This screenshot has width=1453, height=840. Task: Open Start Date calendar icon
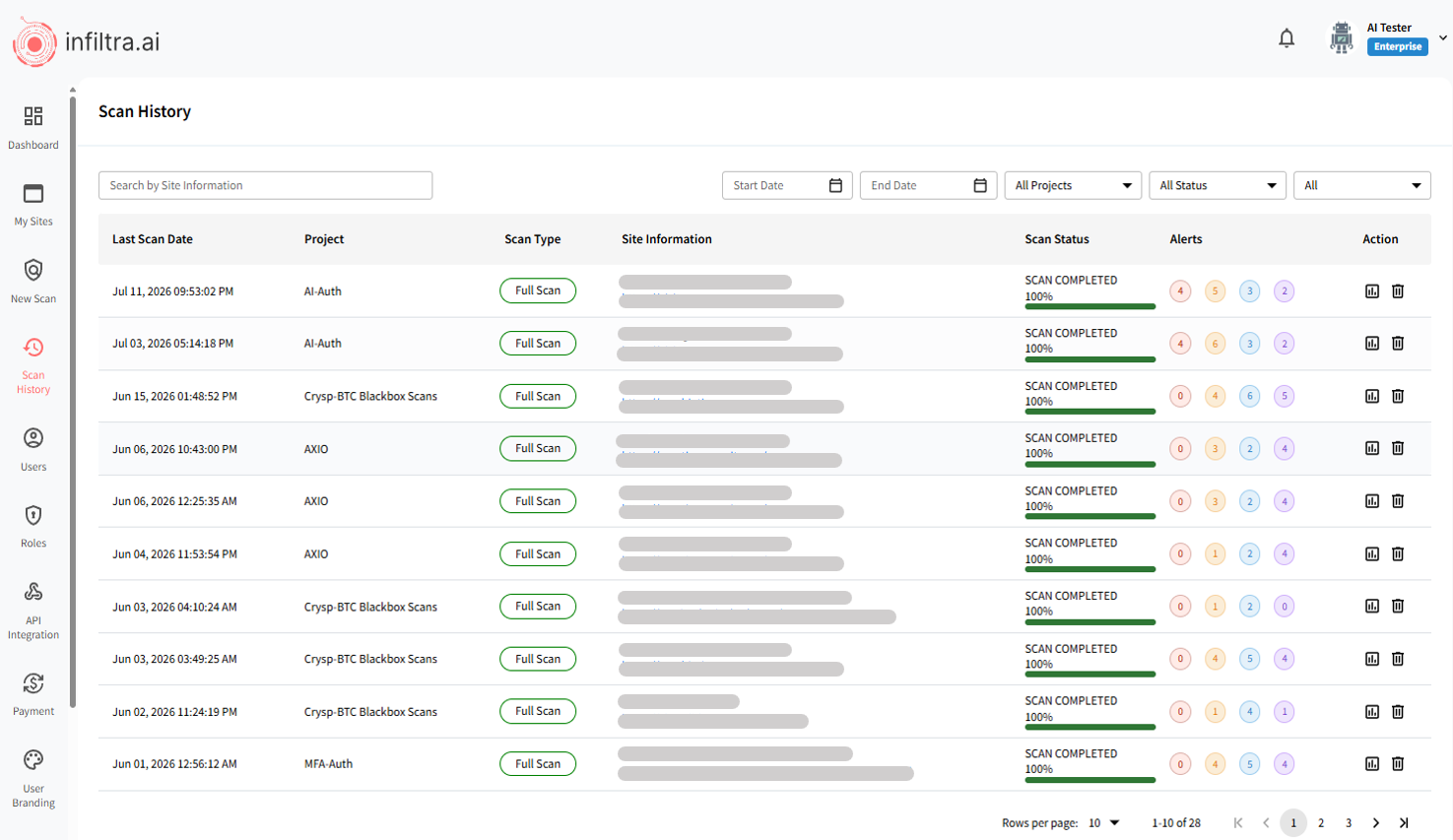click(x=835, y=185)
